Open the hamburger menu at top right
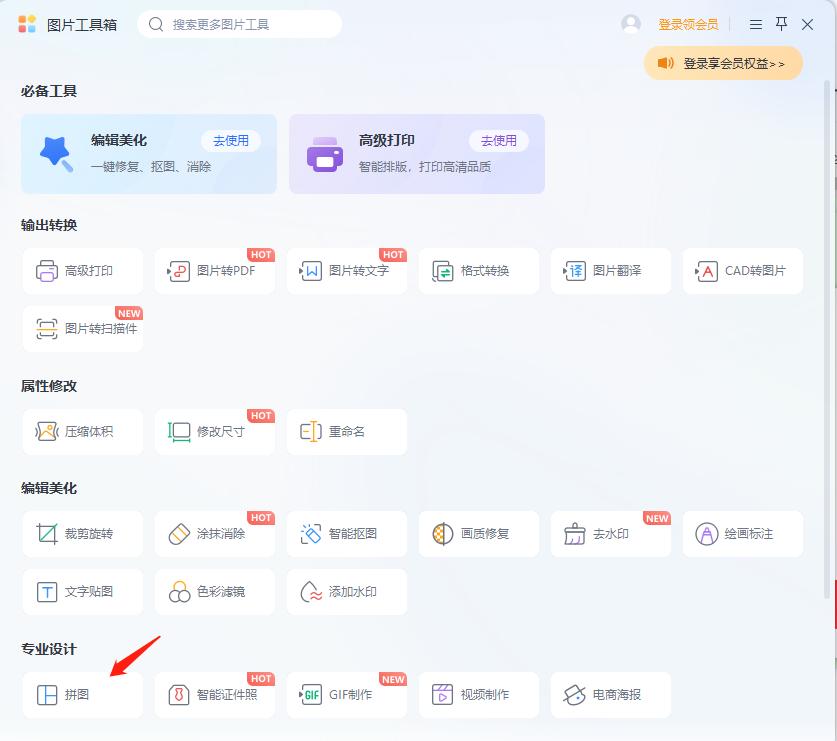Image resolution: width=837 pixels, height=741 pixels. coord(755,24)
